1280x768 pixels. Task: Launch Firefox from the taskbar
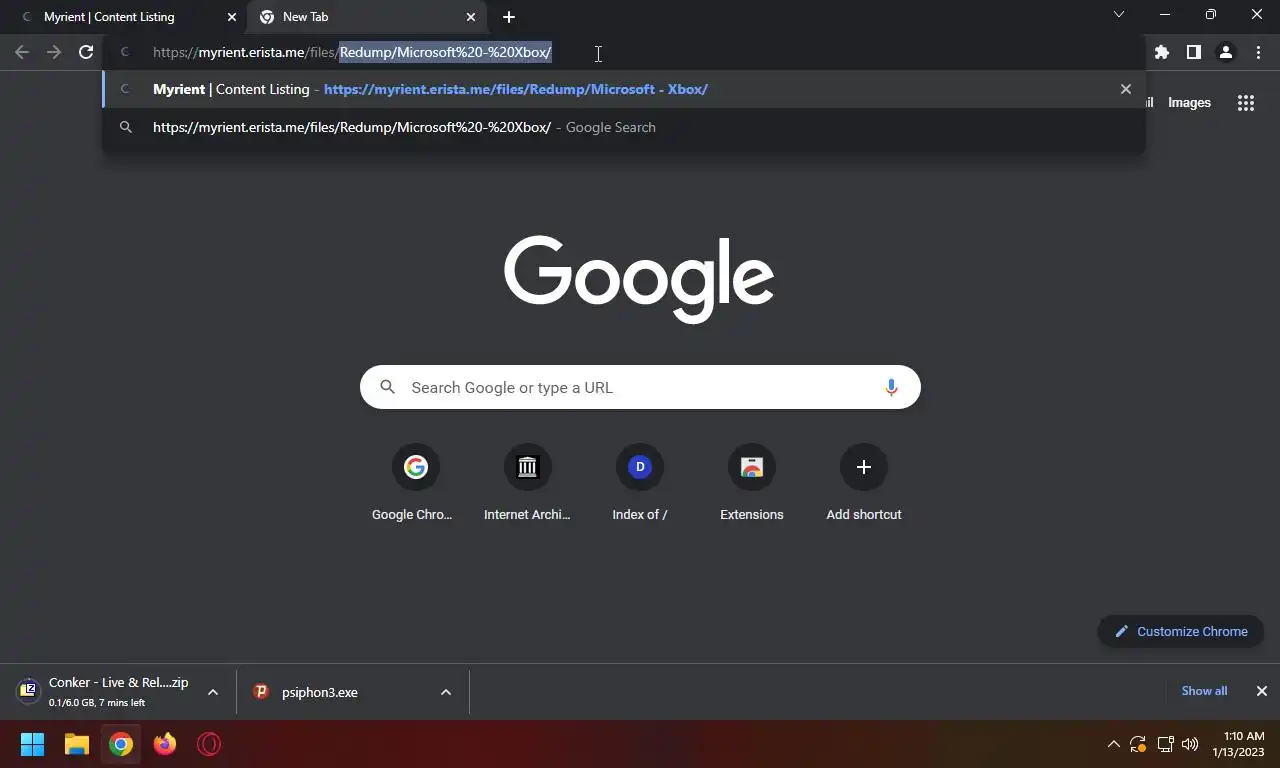tap(165, 744)
